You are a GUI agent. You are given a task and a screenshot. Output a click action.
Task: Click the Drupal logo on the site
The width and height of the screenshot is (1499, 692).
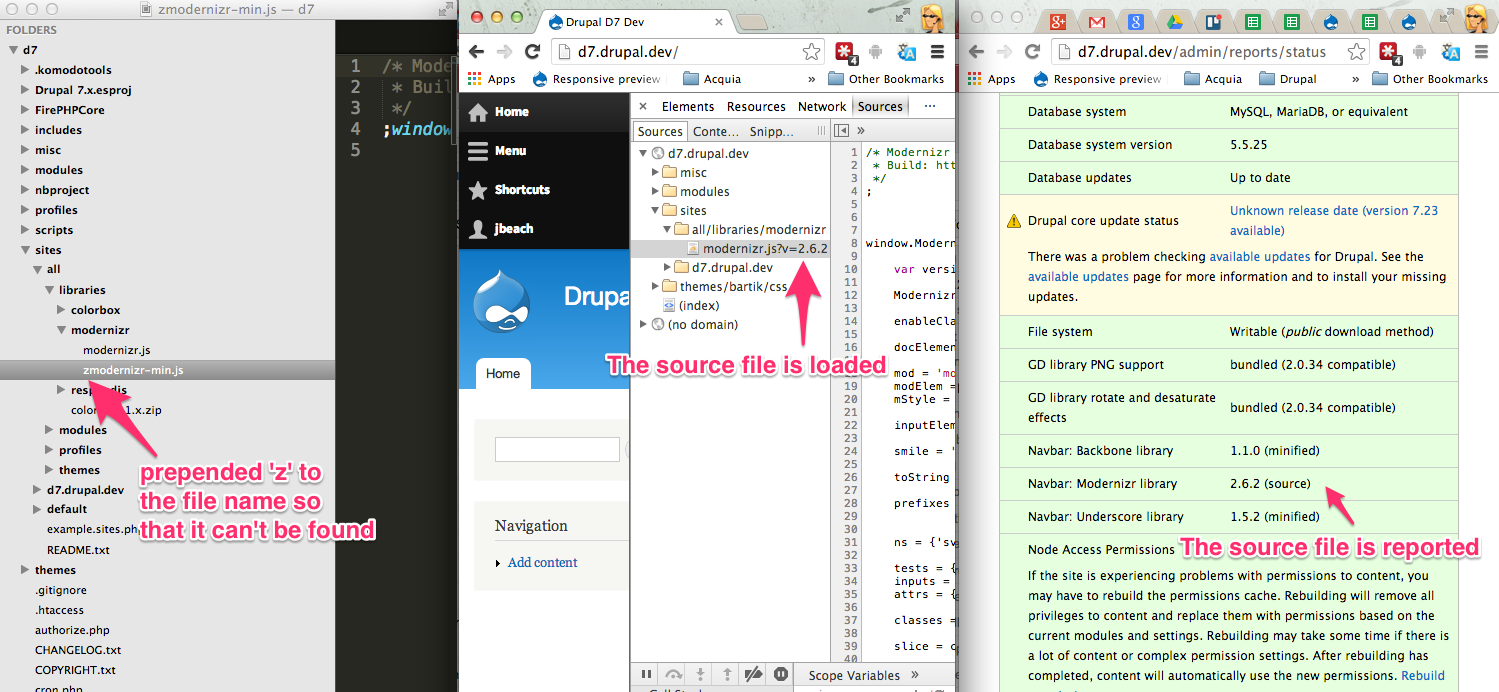tap(501, 299)
